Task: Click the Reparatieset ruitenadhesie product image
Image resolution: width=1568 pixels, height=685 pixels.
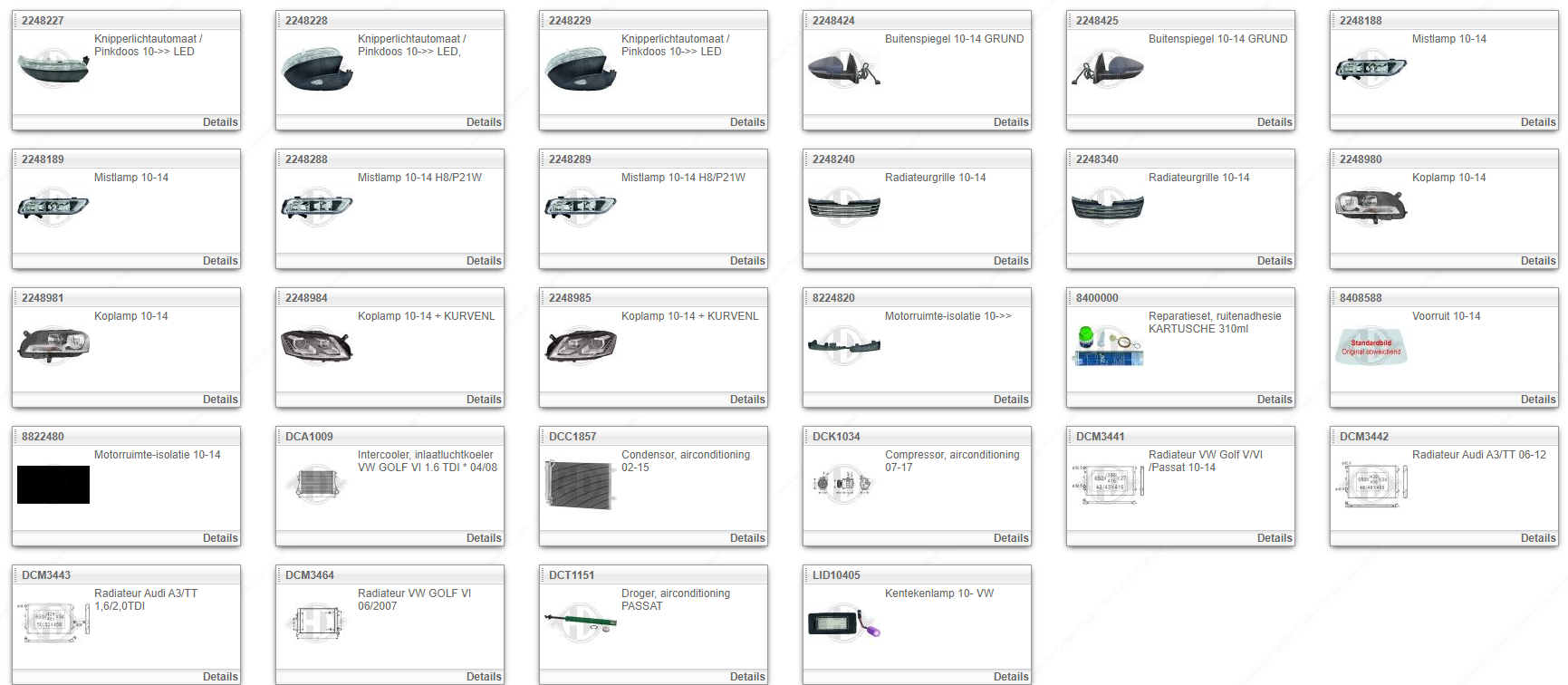Action: (x=1107, y=346)
